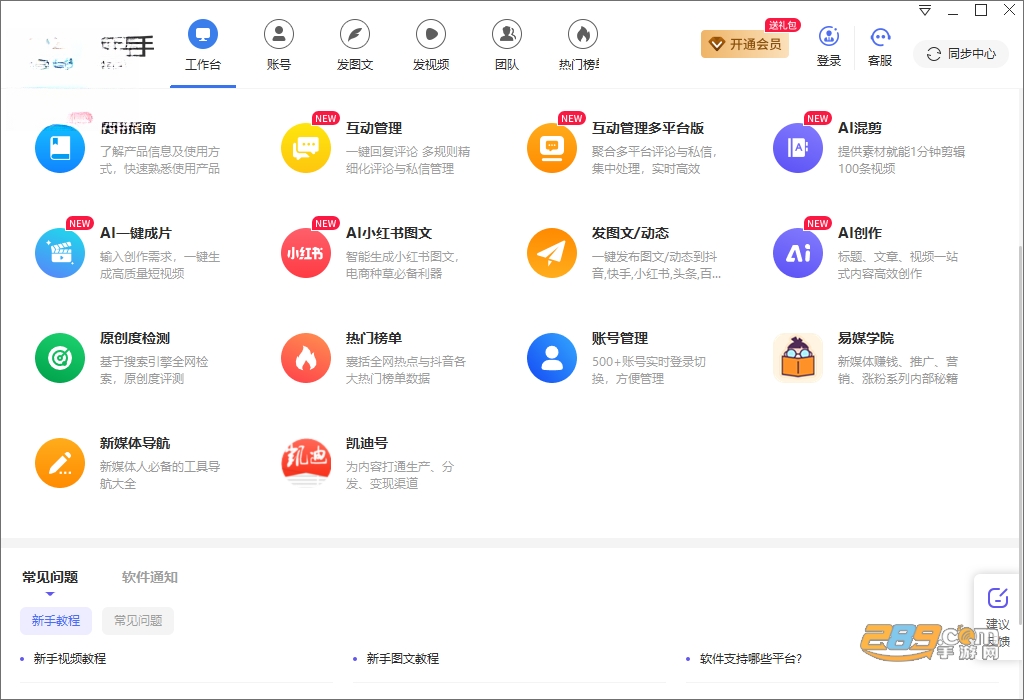Open the 客服 customer service icon
The image size is (1024, 700).
click(880, 37)
